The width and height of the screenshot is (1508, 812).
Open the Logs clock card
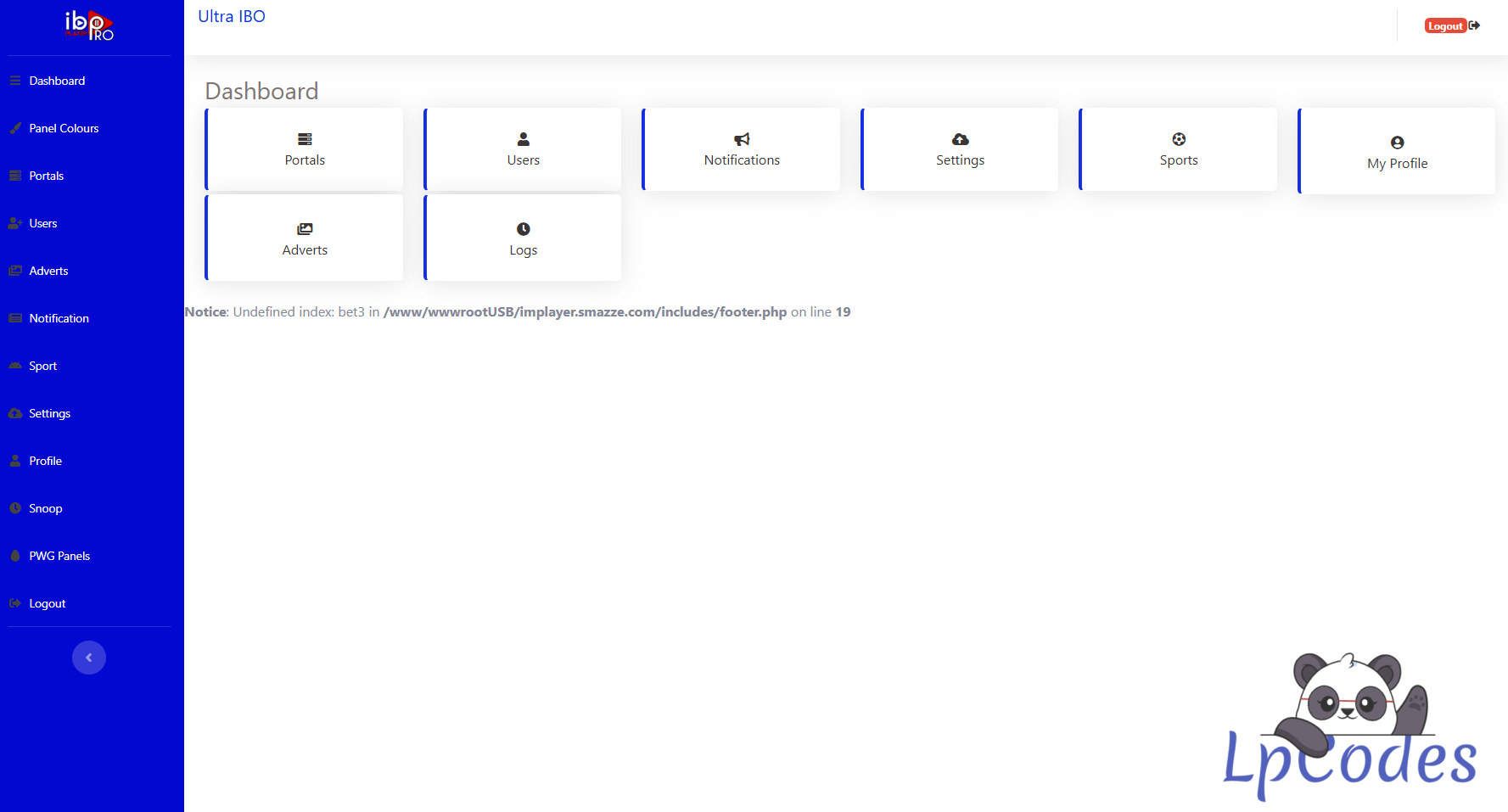coord(523,239)
